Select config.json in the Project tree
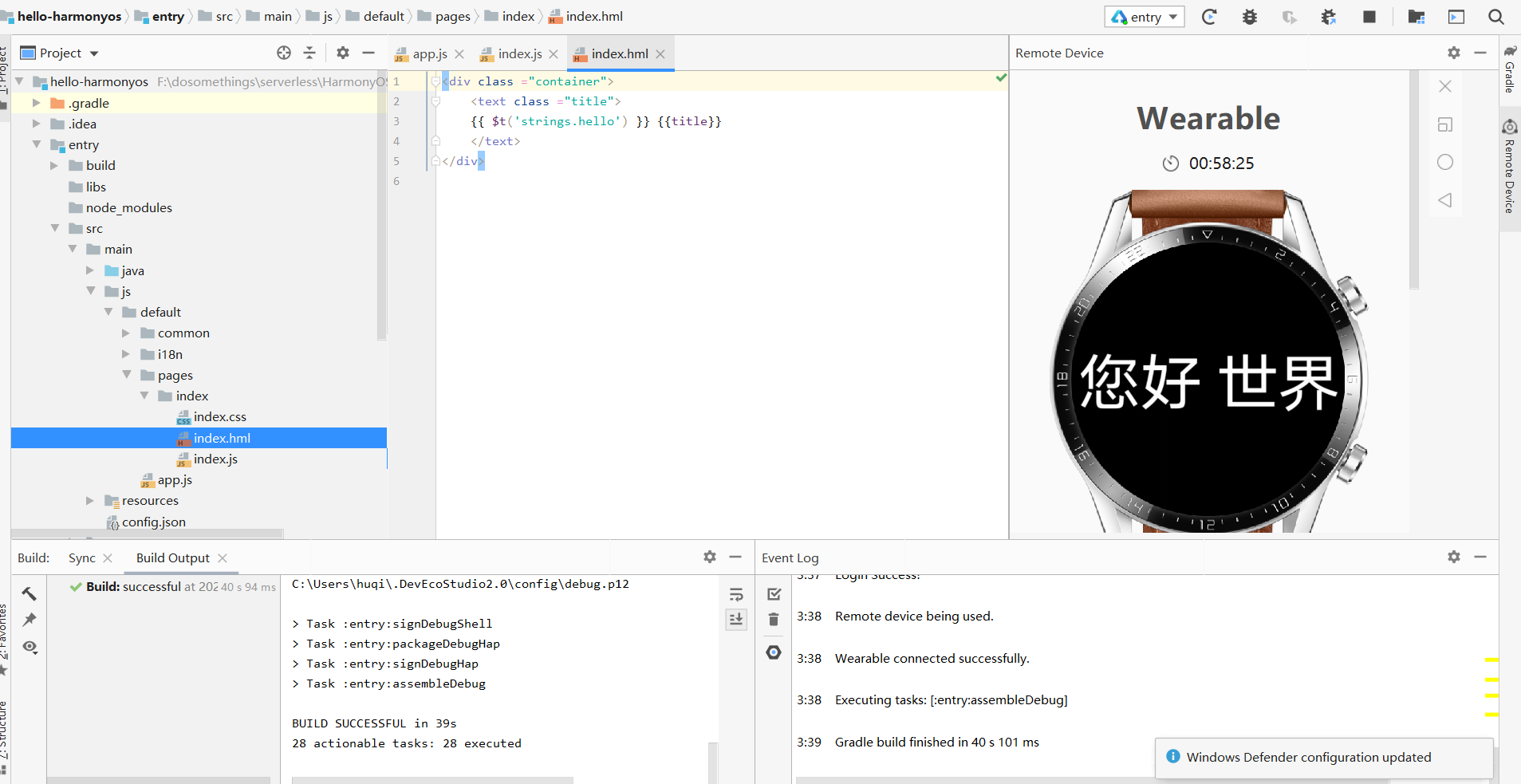This screenshot has width=1521, height=784. (153, 522)
